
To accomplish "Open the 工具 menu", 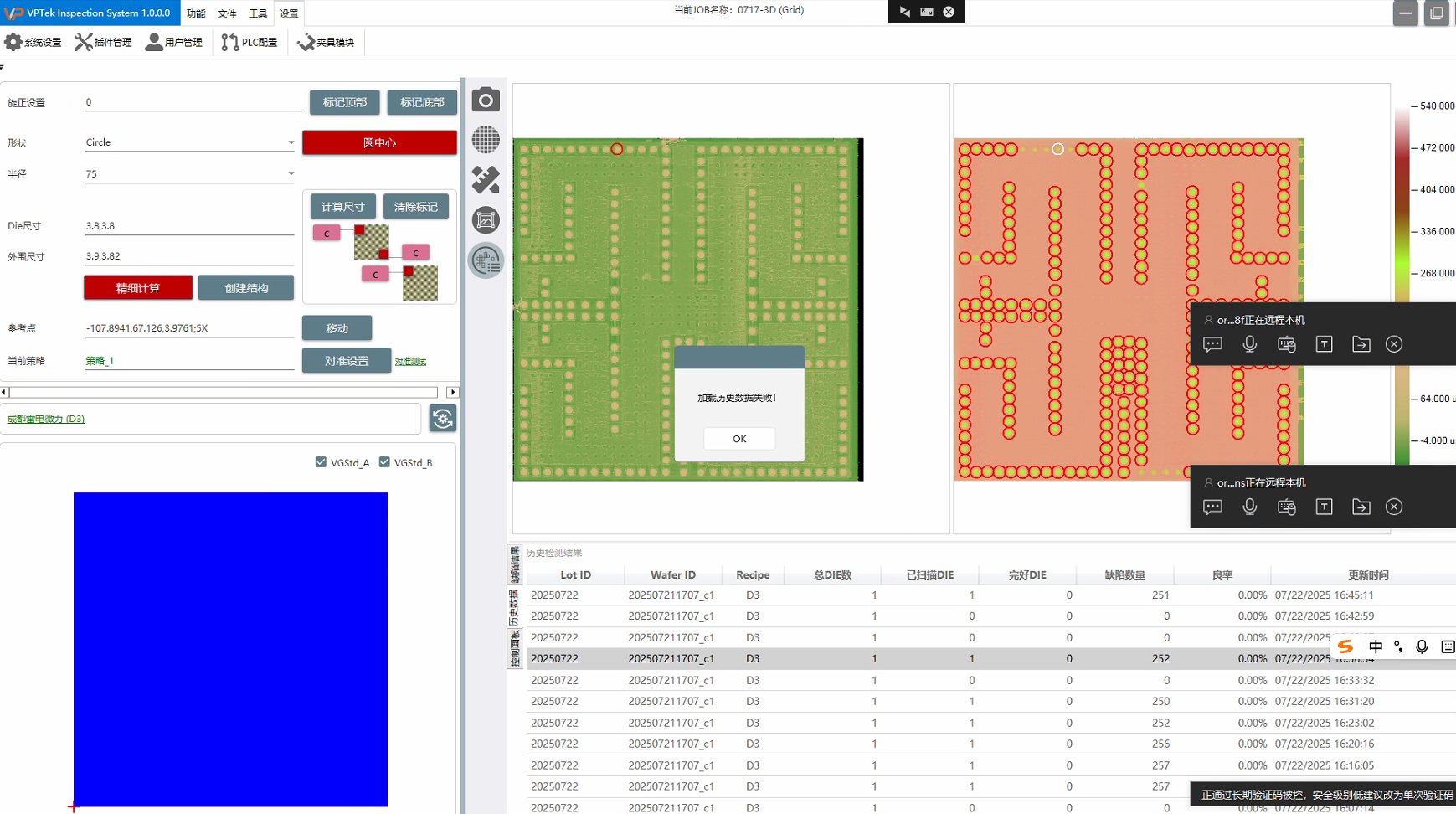I will click(x=258, y=13).
